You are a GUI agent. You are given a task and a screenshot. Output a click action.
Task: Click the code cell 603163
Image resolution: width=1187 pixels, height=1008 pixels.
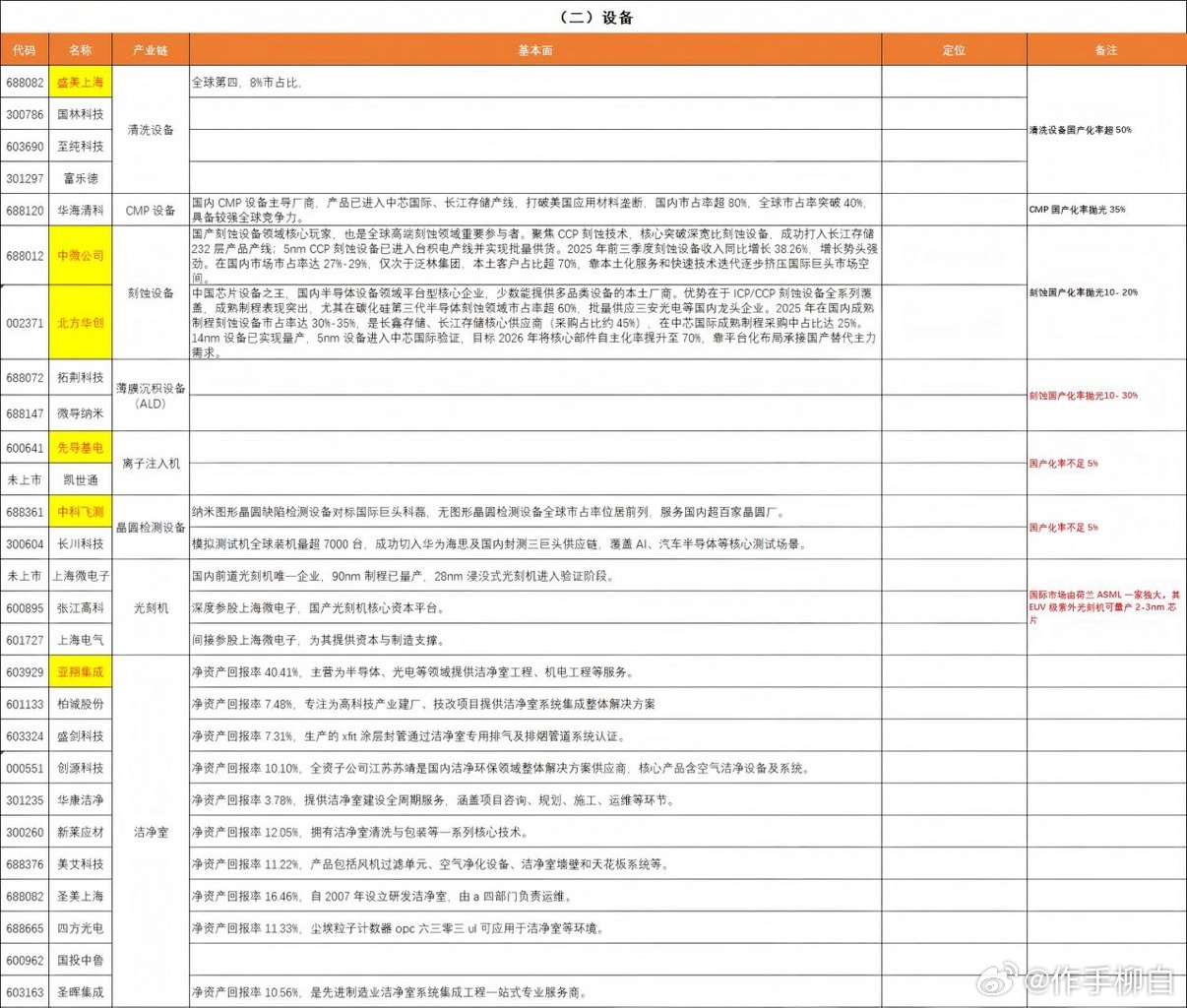coord(25,992)
